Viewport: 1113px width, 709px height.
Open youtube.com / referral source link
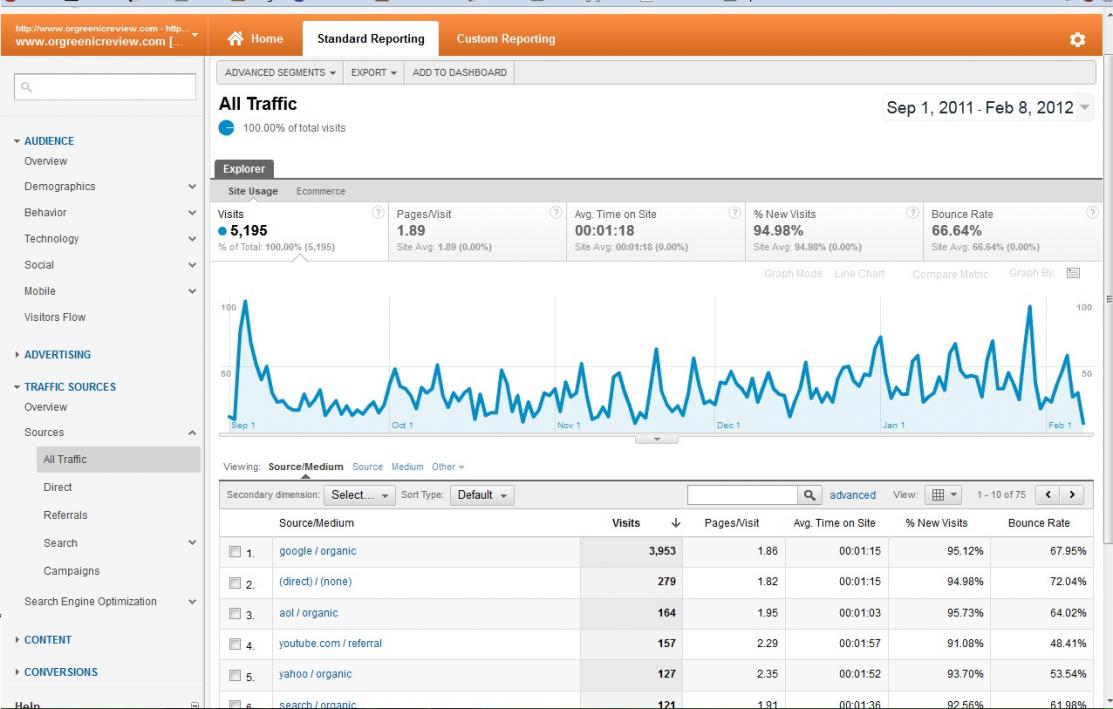tap(330, 643)
